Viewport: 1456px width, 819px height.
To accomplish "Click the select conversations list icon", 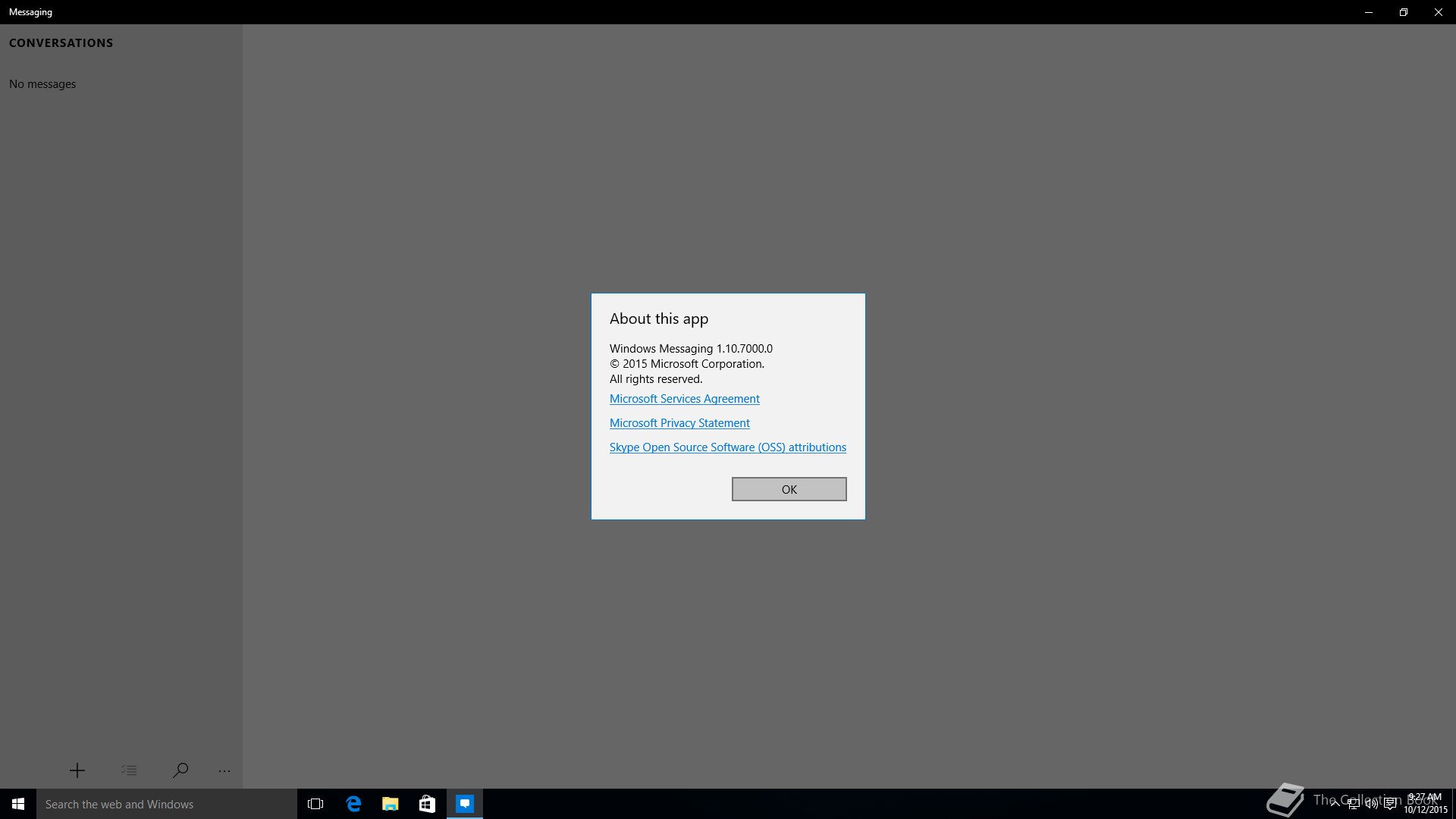I will coord(129,770).
